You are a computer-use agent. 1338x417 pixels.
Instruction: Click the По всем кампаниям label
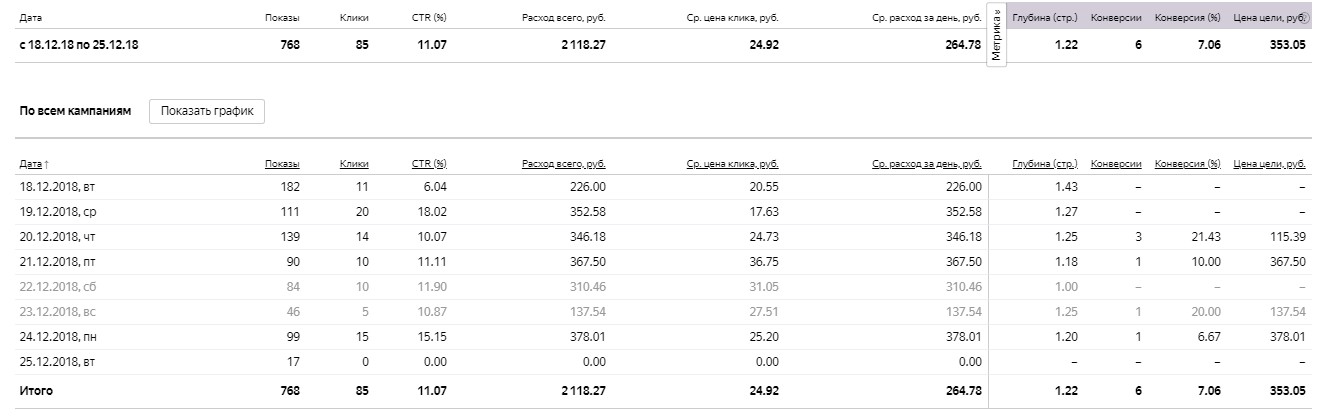75,111
